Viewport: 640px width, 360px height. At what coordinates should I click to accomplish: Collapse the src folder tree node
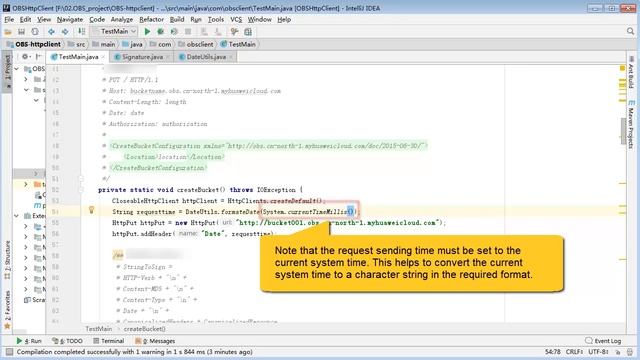(26, 90)
